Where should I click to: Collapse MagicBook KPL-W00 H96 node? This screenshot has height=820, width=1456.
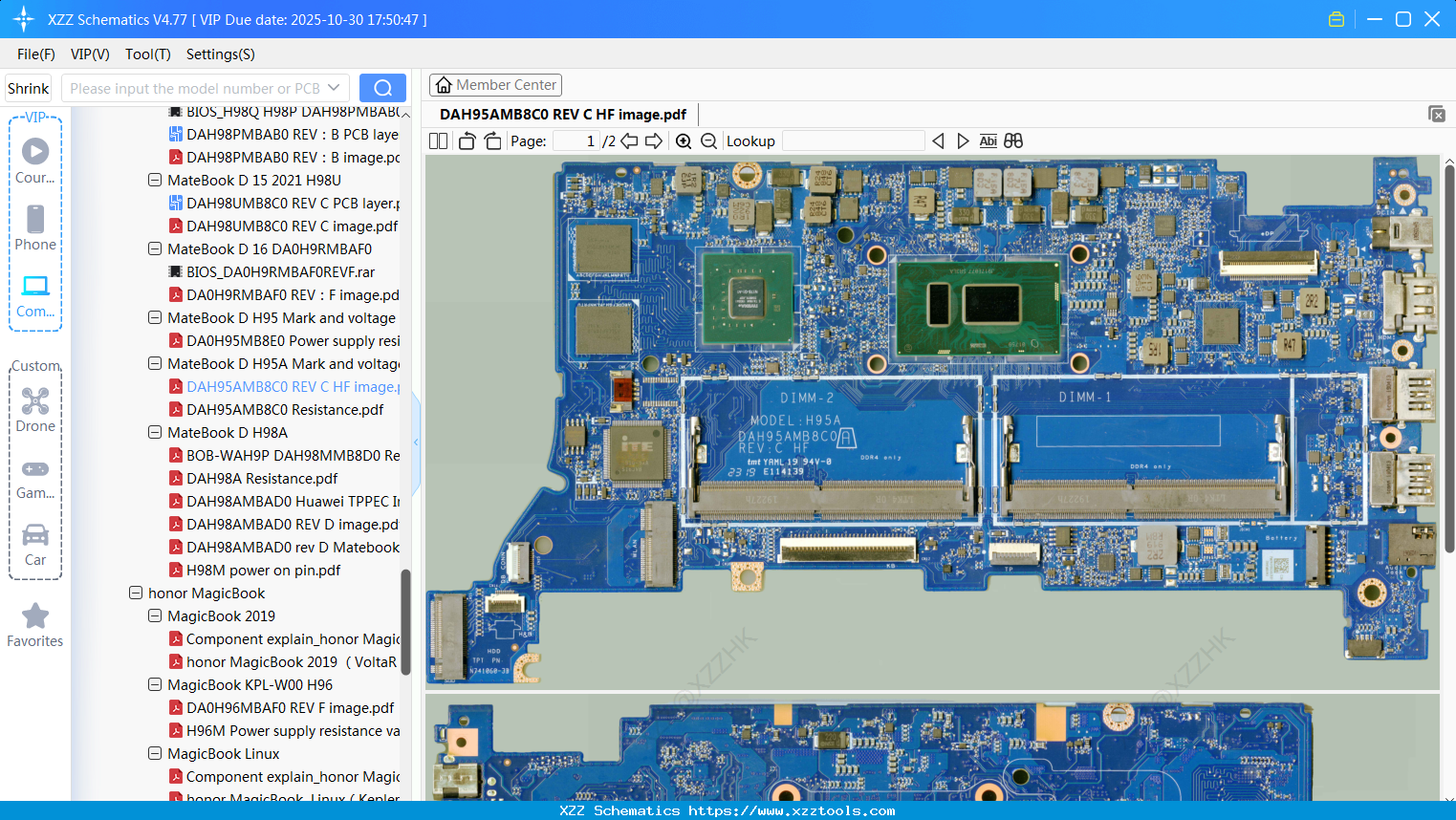(155, 684)
